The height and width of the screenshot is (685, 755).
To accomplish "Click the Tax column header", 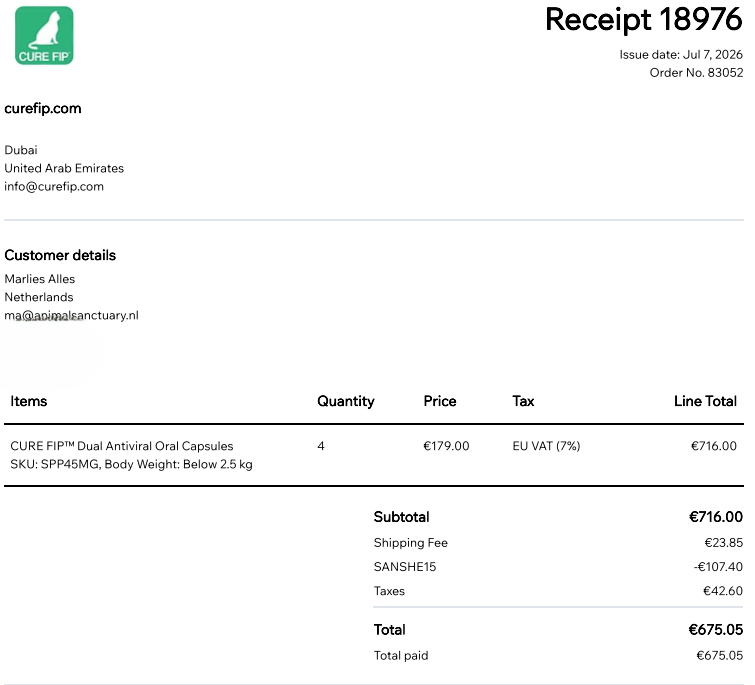I will pyautogui.click(x=523, y=401).
